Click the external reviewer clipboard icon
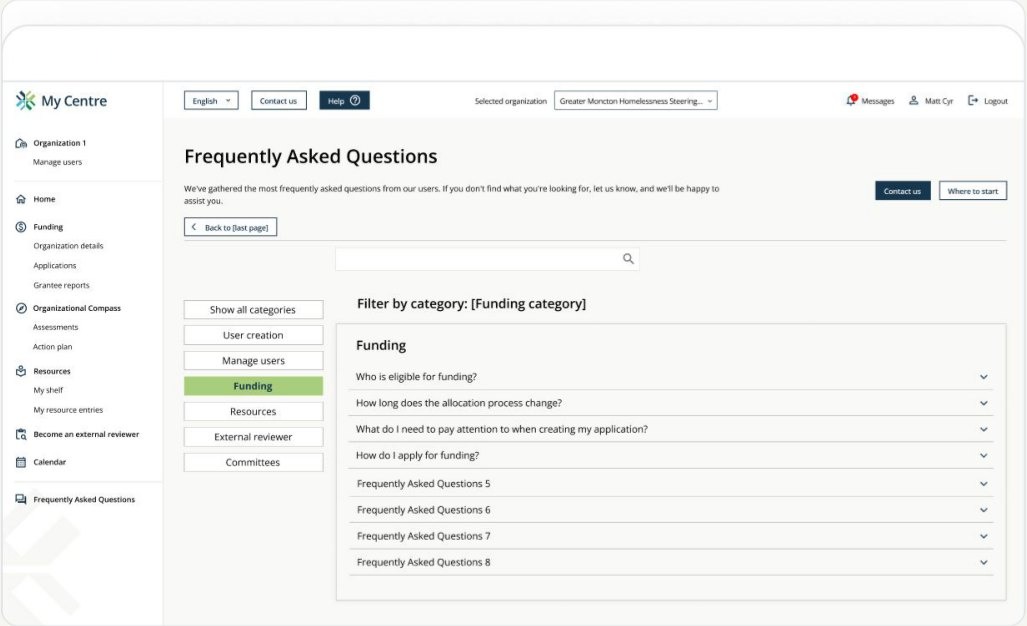The height and width of the screenshot is (626, 1027). pyautogui.click(x=21, y=434)
